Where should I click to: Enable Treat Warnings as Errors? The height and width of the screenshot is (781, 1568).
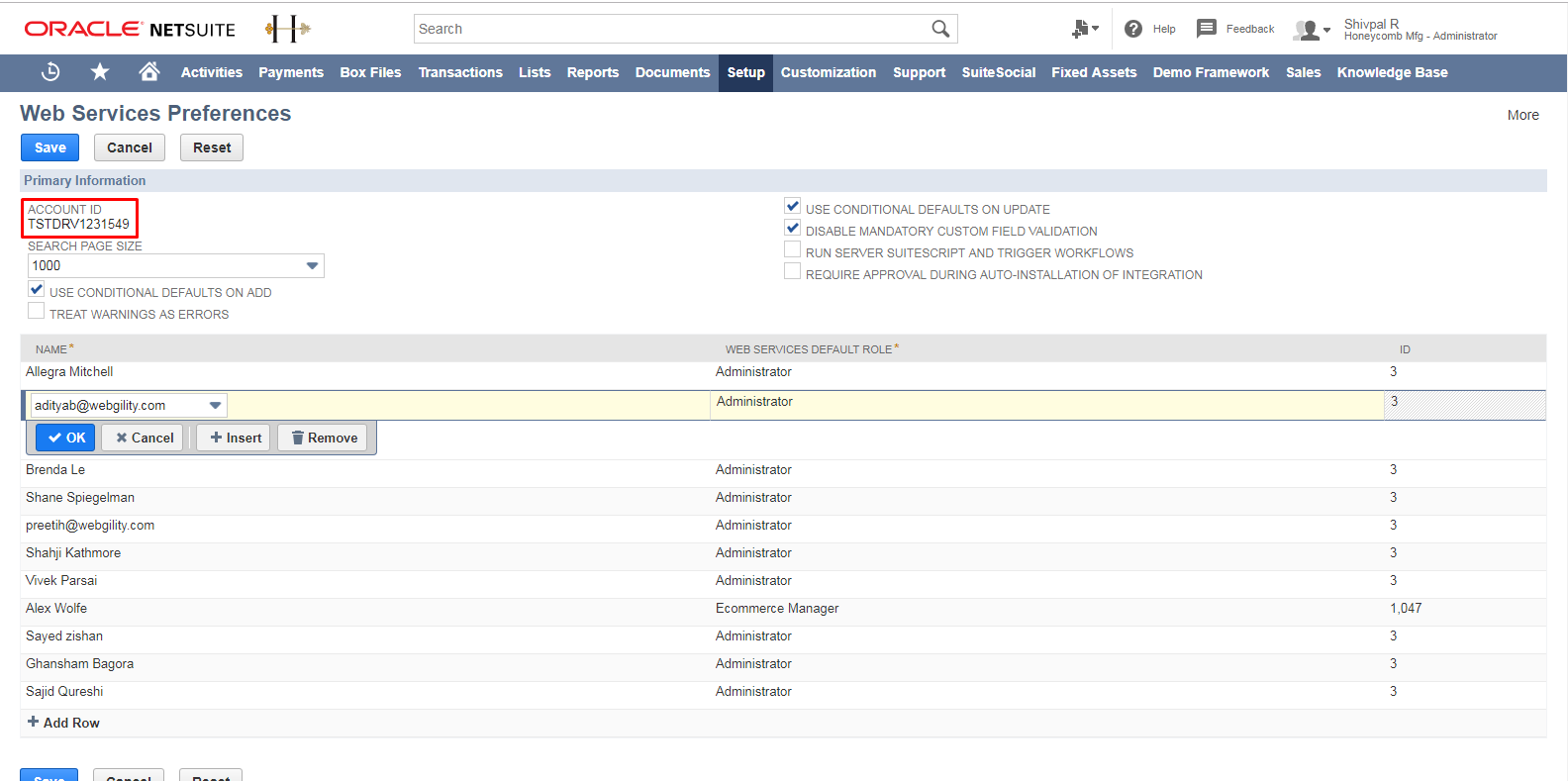[37, 311]
